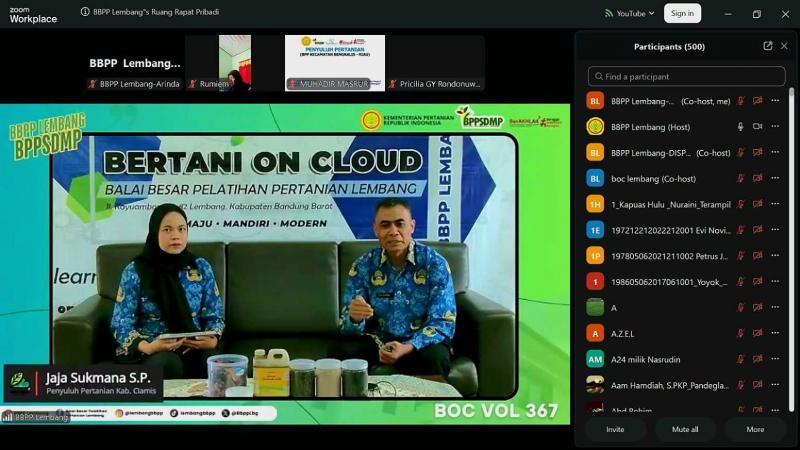
Task: Click muted mic icon of BBPP Lembang-DISP co-host
Action: tap(740, 153)
